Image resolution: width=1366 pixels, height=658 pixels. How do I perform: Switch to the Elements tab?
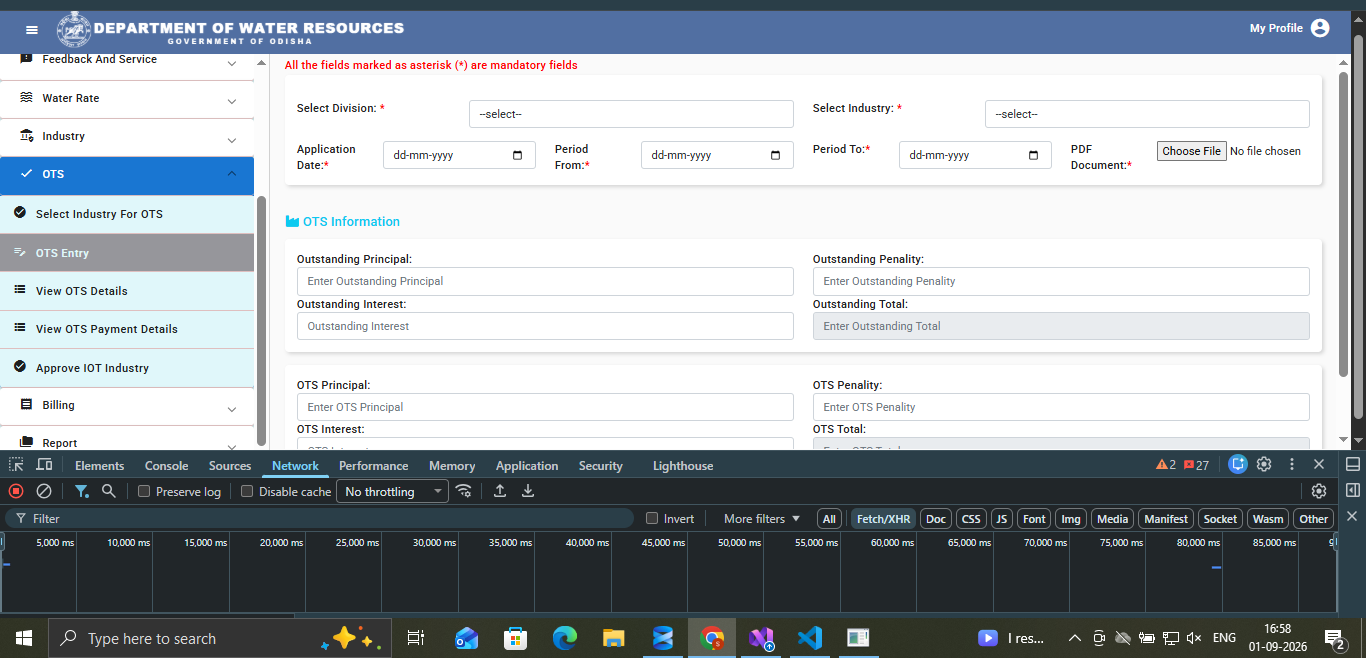[x=100, y=465]
